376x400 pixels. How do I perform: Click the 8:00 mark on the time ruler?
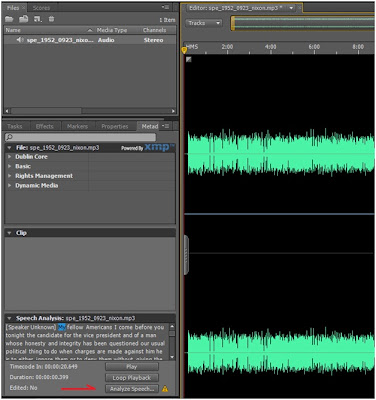(x=358, y=47)
